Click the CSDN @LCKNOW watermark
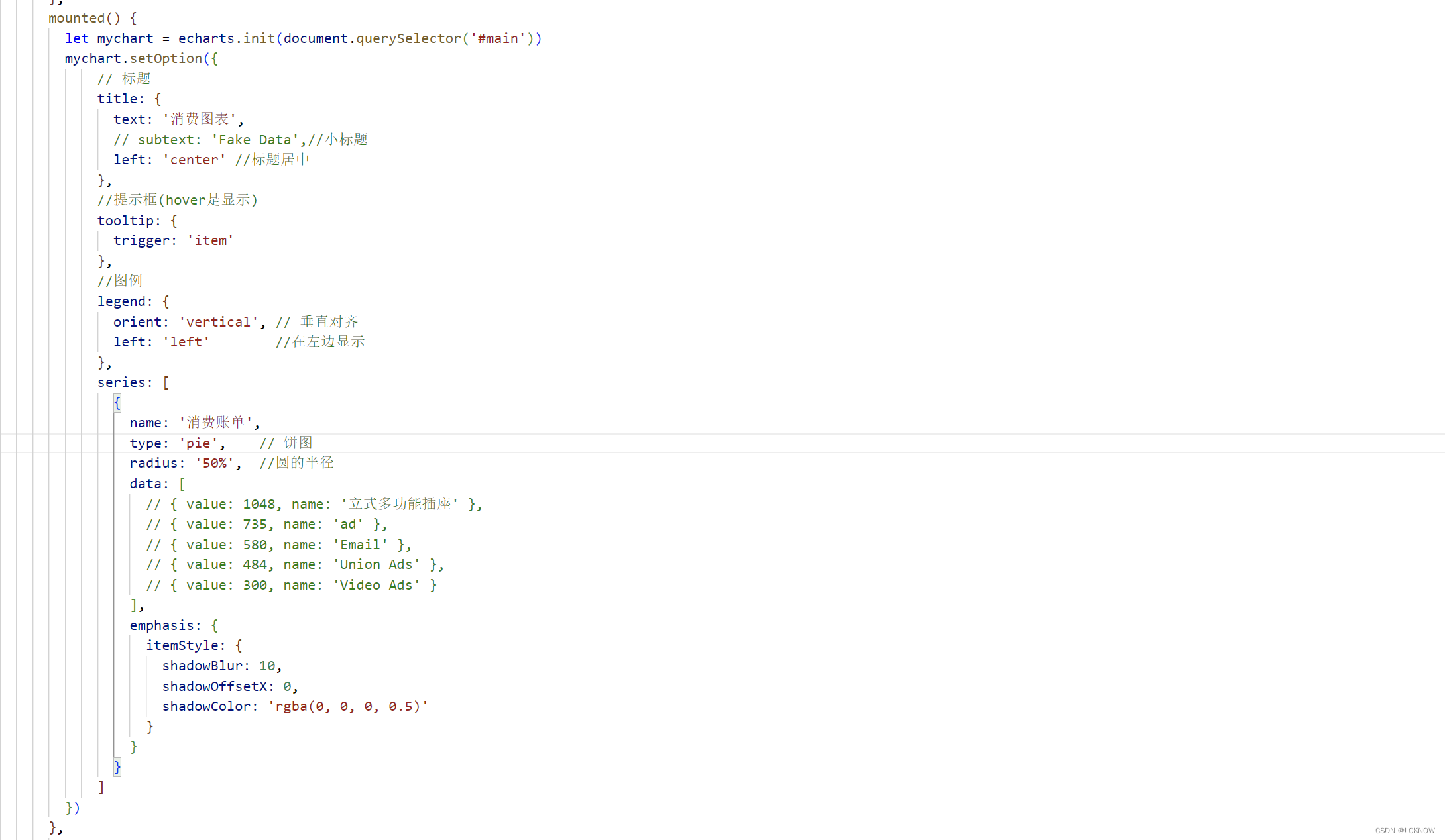This screenshot has width=1445, height=840. [1404, 831]
